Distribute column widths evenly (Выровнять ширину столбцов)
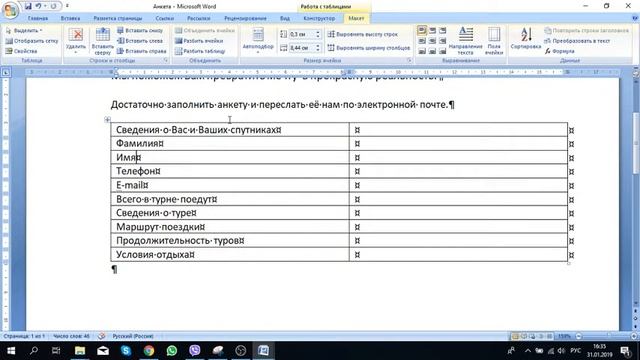 click(369, 48)
